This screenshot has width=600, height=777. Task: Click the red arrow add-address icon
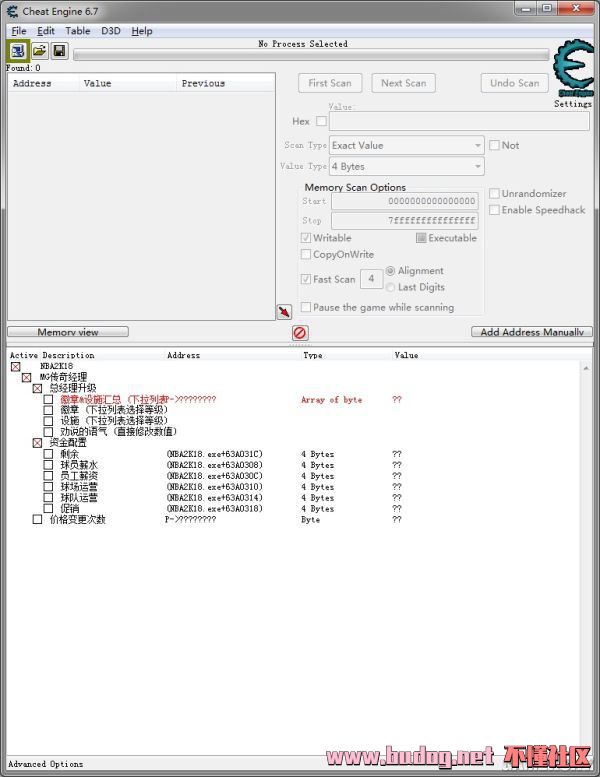coord(284,312)
